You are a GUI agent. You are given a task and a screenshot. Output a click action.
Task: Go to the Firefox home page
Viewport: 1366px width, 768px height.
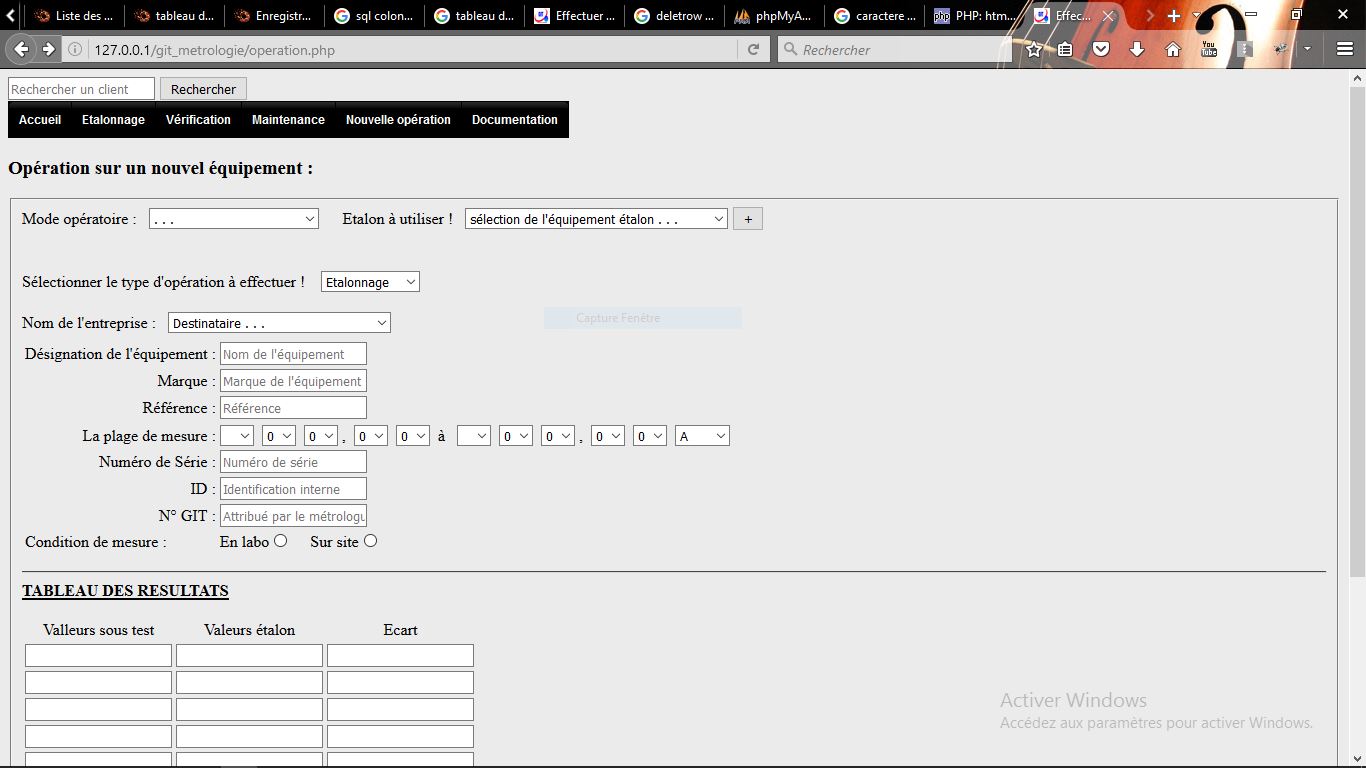(1172, 47)
